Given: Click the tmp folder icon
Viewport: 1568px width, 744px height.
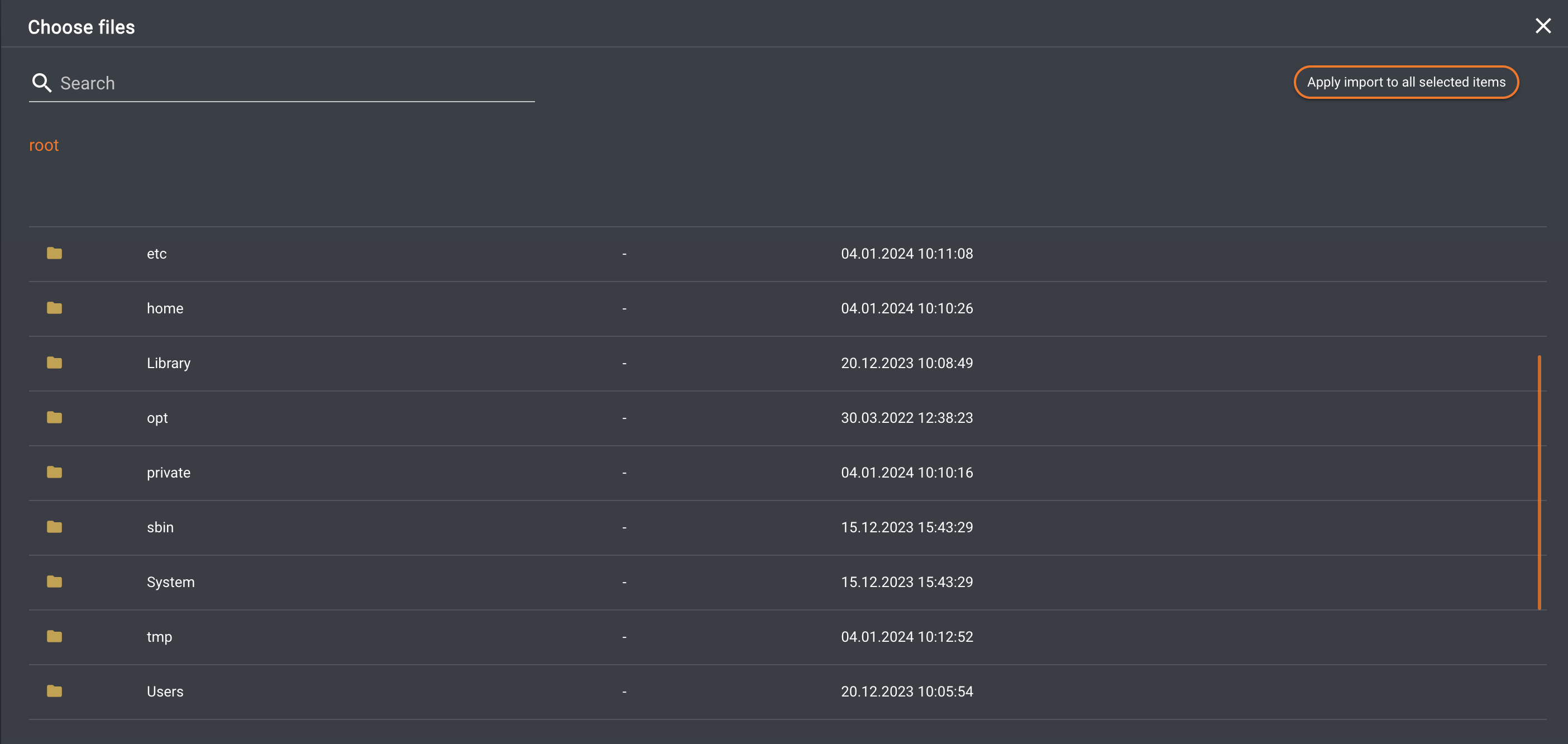Looking at the screenshot, I should click(54, 637).
